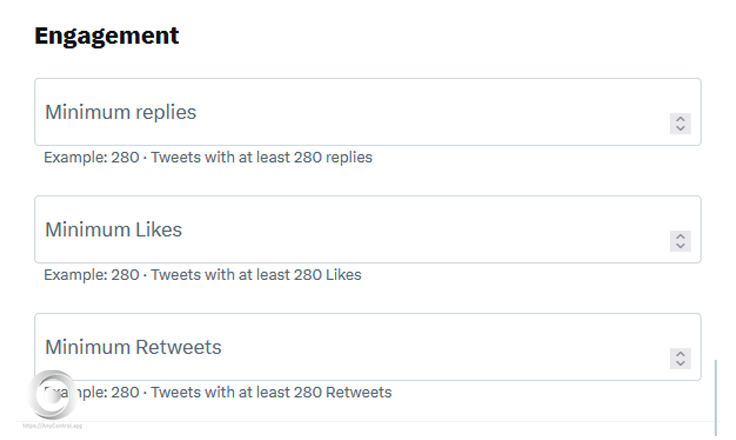This screenshot has height=440, width=736.
Task: Open the AnyControl.app watermark link
Action: coord(53,426)
